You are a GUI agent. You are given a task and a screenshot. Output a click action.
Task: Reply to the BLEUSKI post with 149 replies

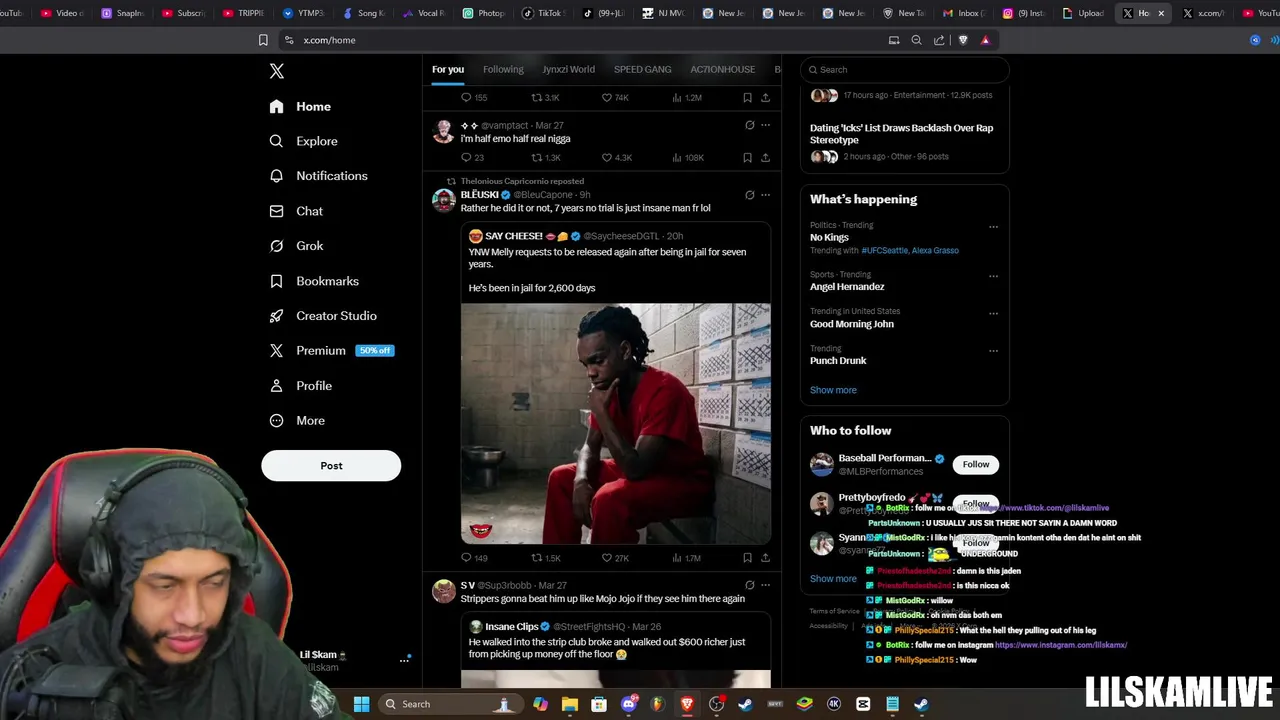click(x=473, y=558)
